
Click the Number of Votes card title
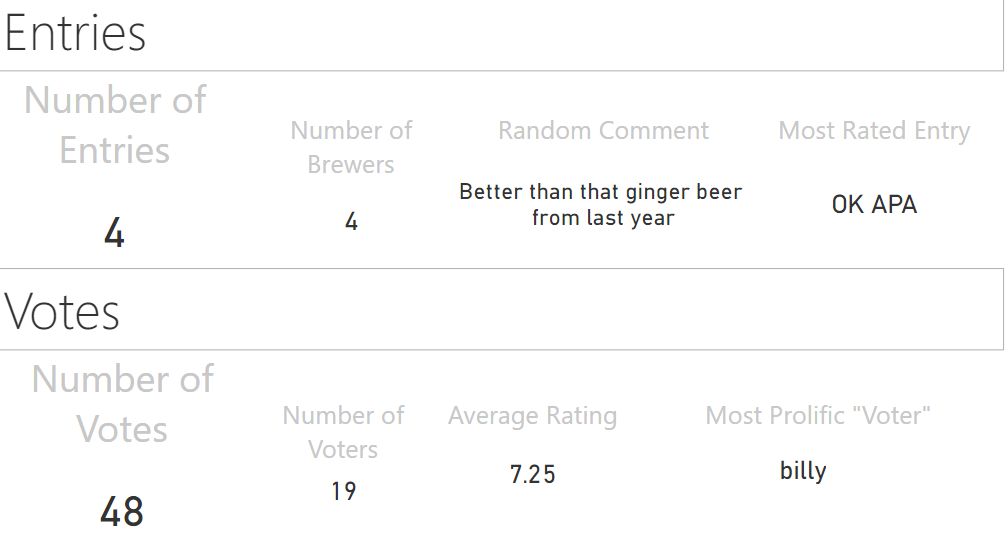122,404
